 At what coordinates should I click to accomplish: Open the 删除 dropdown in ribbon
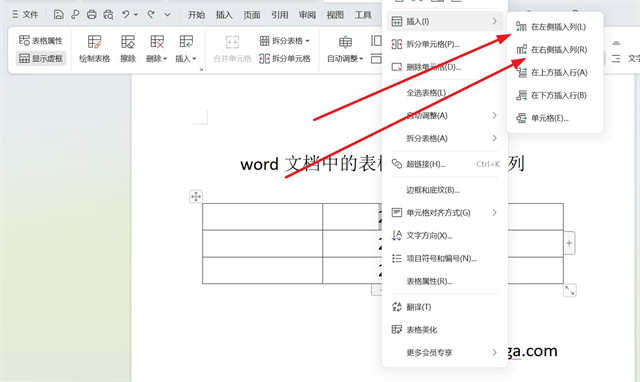point(157,49)
